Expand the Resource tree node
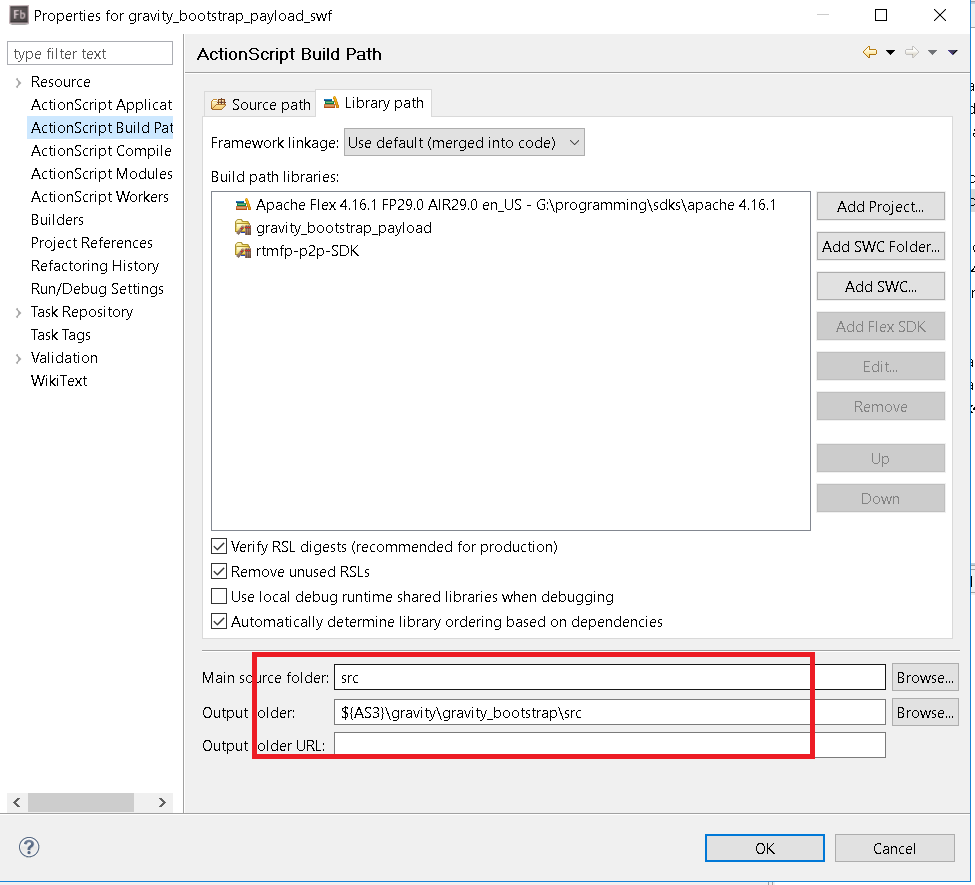The image size is (975, 885). tap(18, 81)
